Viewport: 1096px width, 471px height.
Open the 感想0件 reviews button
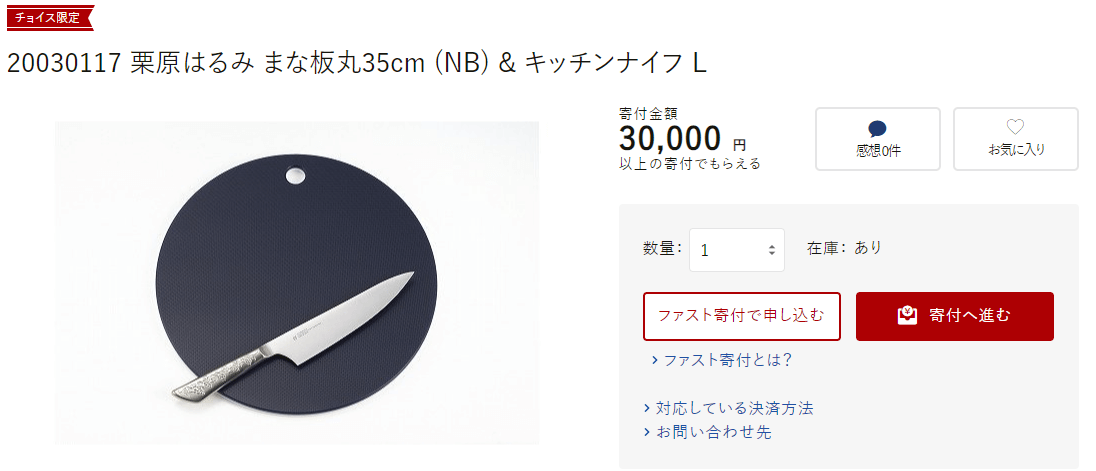[x=877, y=139]
